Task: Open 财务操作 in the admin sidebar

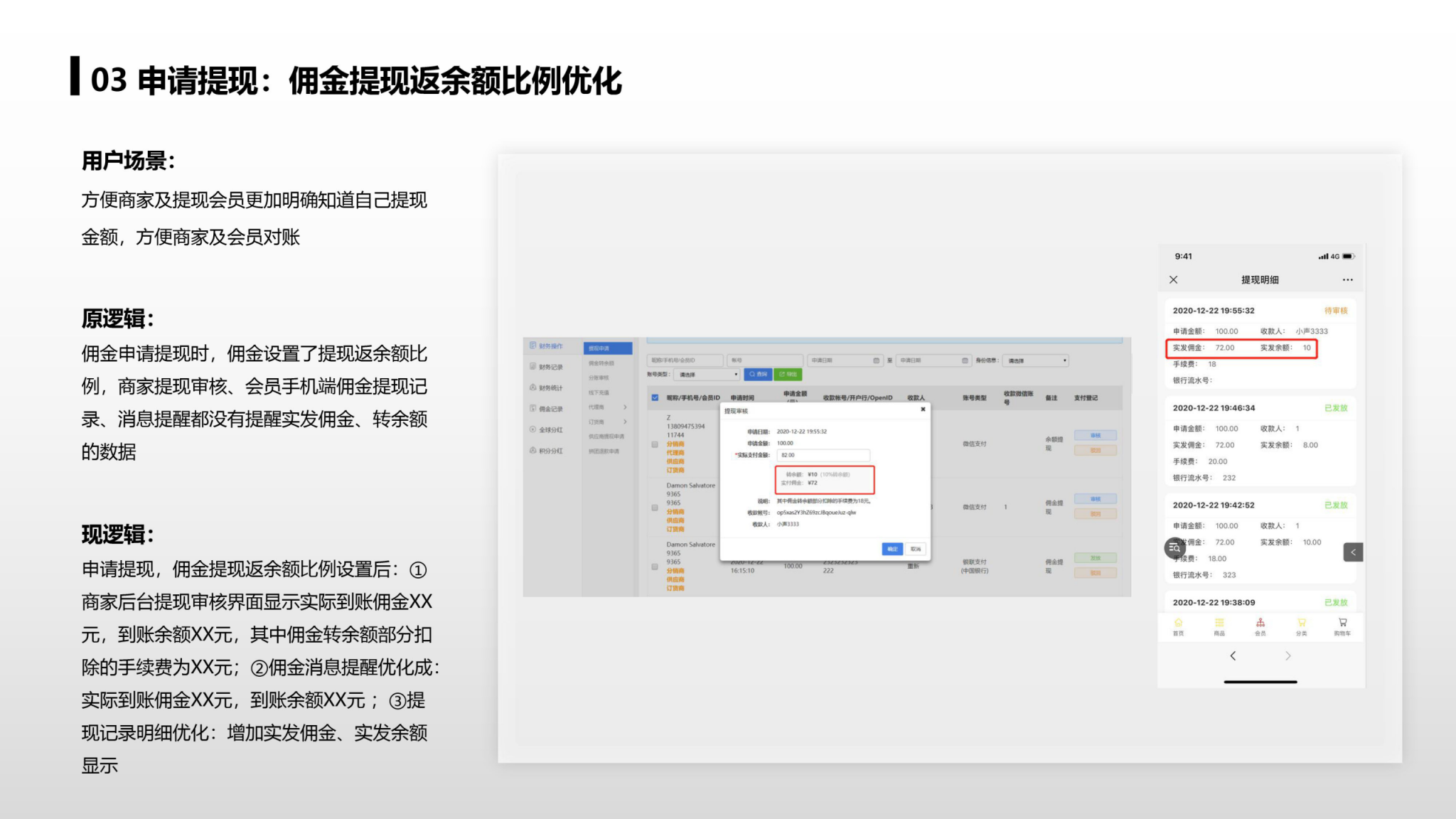Action: pyautogui.click(x=546, y=346)
